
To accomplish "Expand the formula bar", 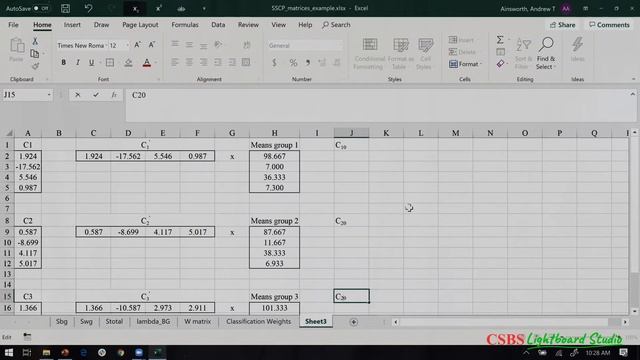I will coord(632,94).
